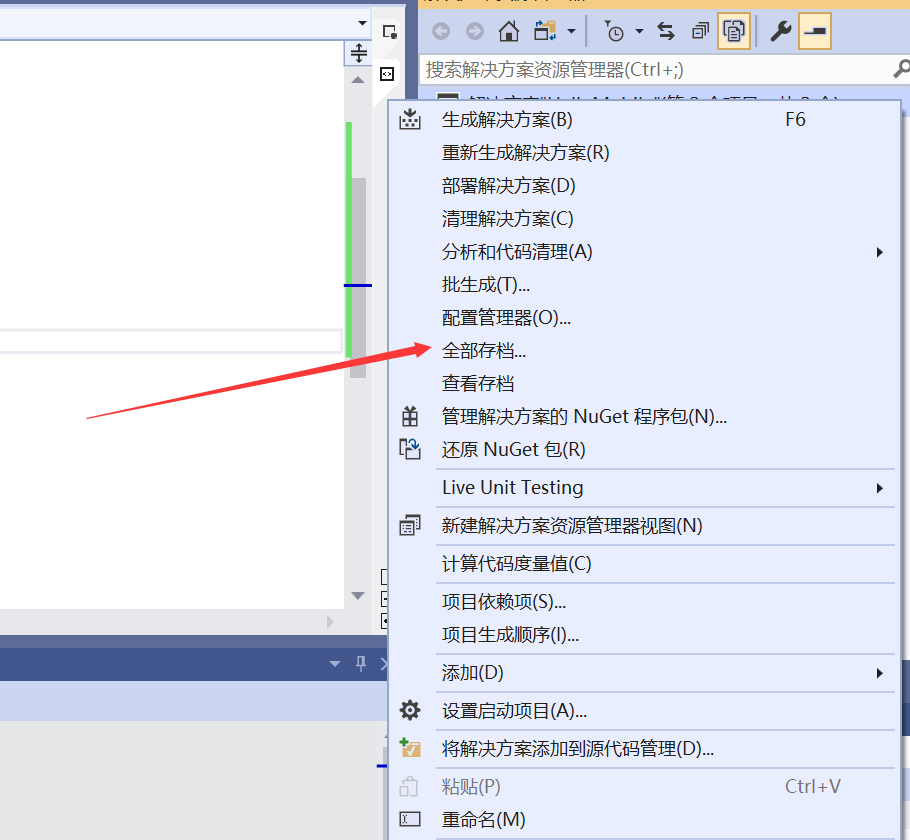Open Live Unit Testing submenu
This screenshot has height=840, width=910.
[644, 488]
